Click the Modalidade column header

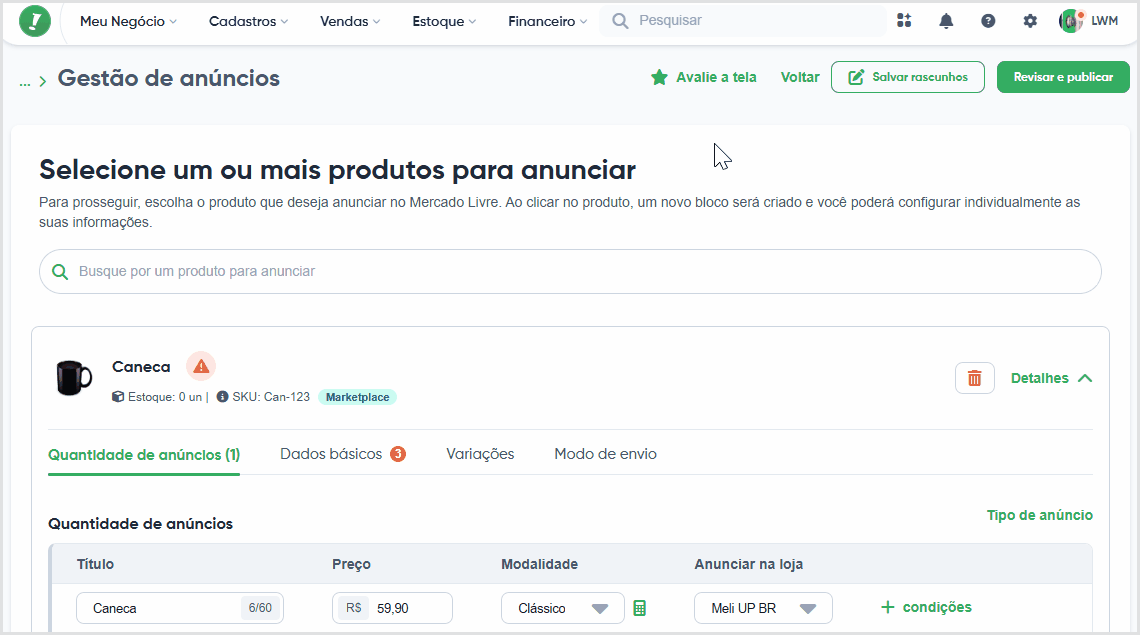point(539,564)
